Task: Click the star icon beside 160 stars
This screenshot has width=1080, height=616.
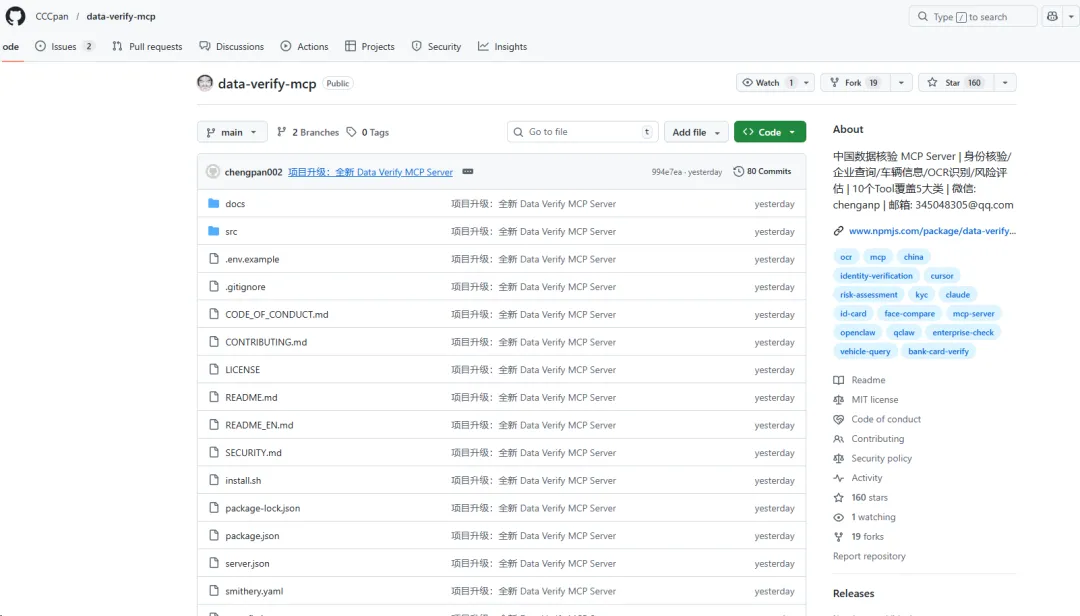Action: point(838,497)
